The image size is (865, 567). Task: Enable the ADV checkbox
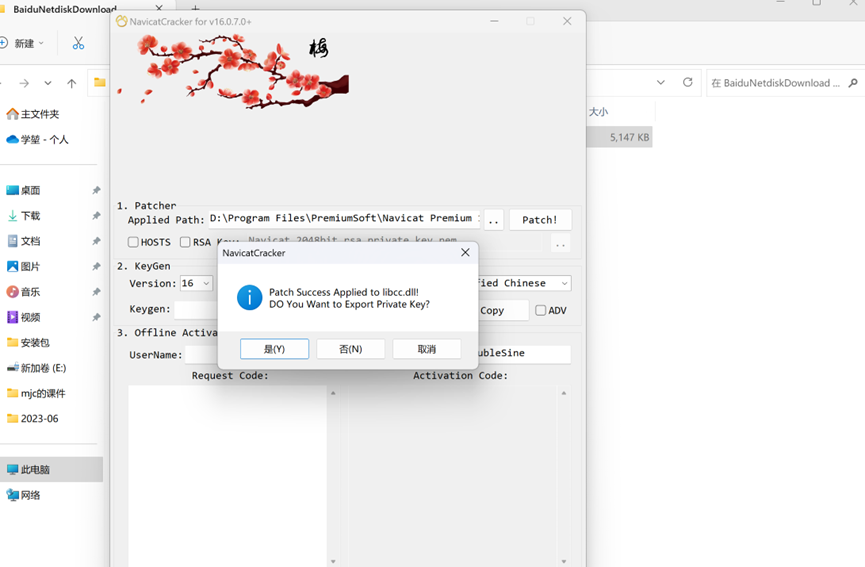click(541, 311)
